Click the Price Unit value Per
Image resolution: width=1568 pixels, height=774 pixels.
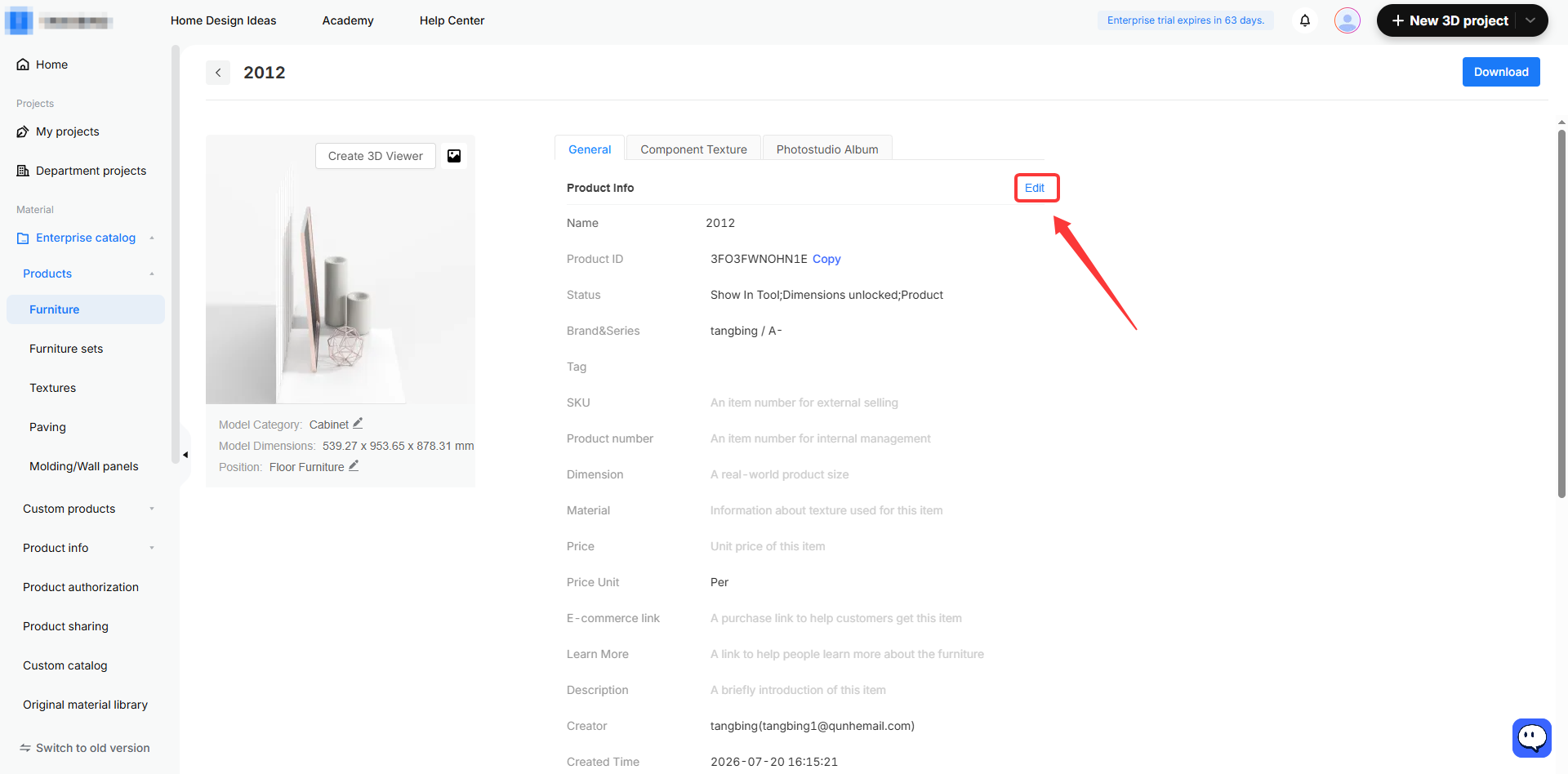[719, 582]
